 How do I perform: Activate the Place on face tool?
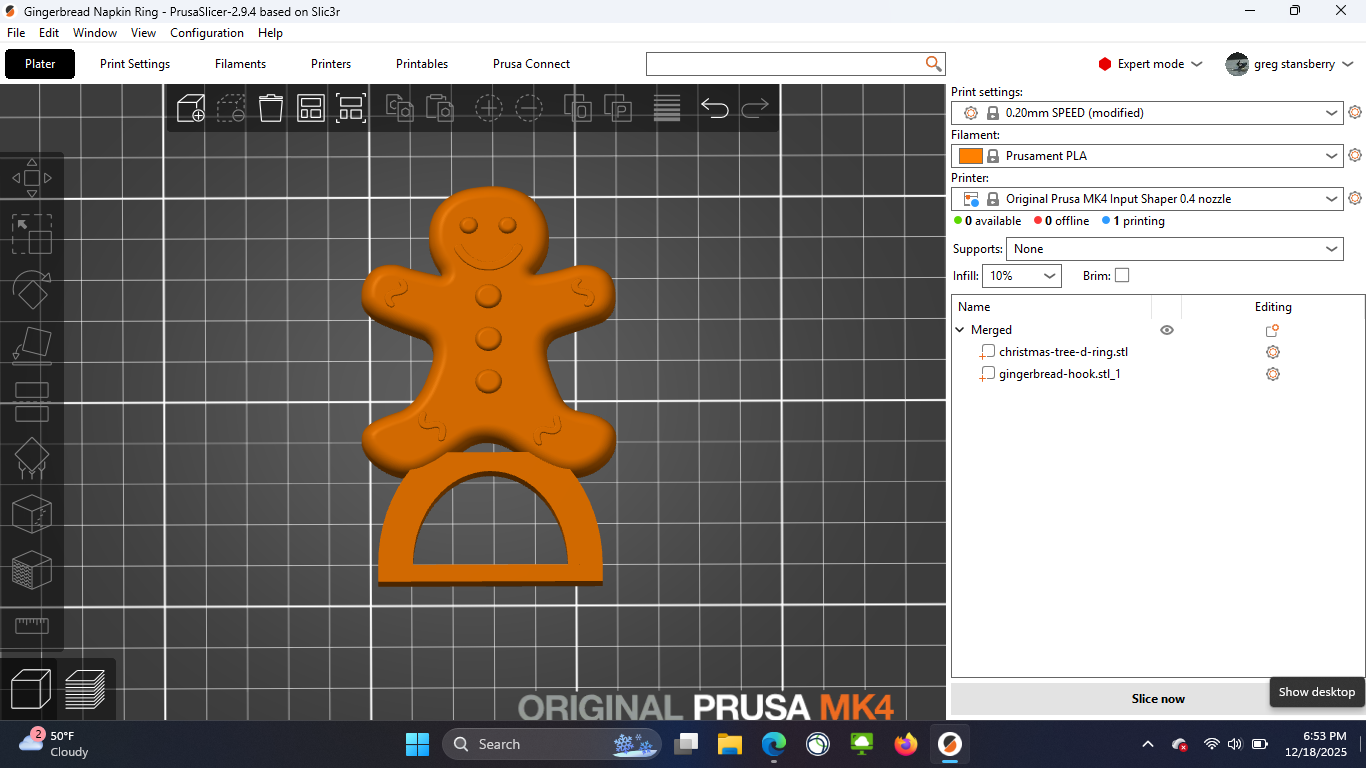pos(31,346)
